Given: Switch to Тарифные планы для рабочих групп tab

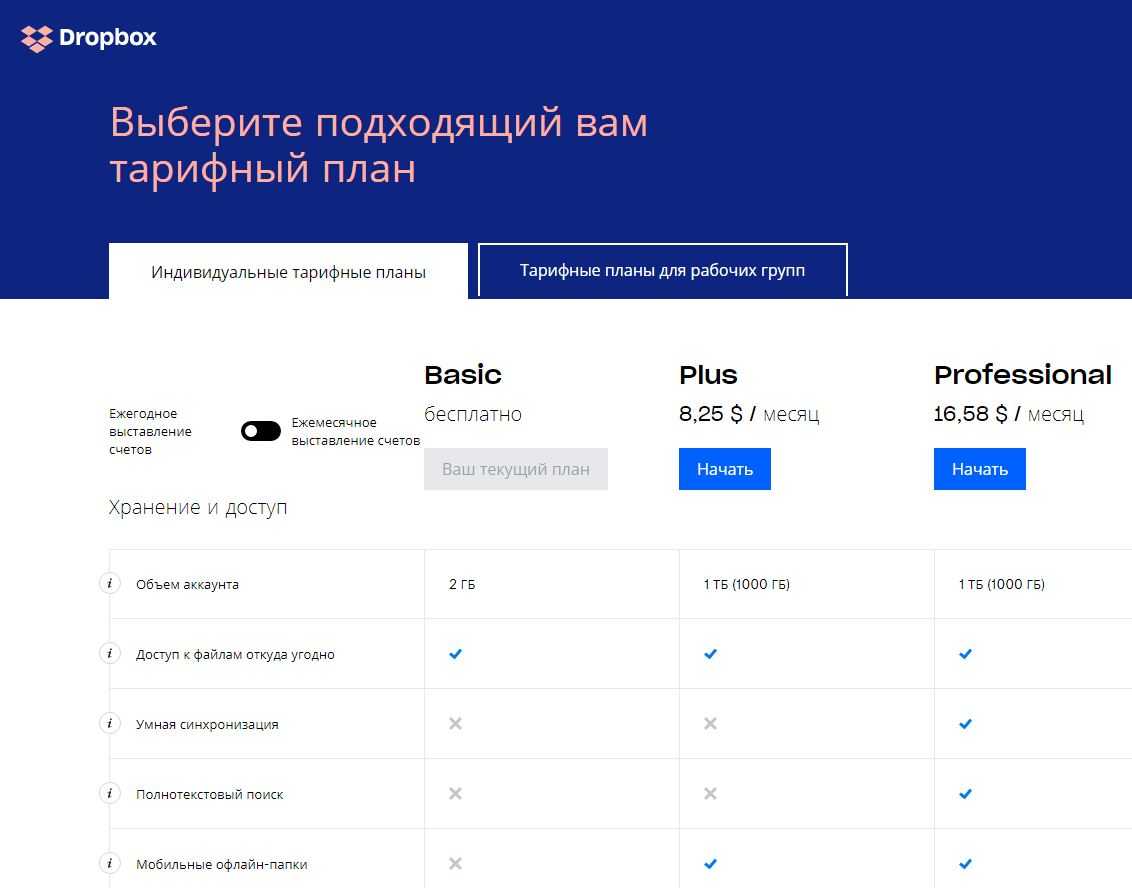Looking at the screenshot, I should pyautogui.click(x=662, y=270).
